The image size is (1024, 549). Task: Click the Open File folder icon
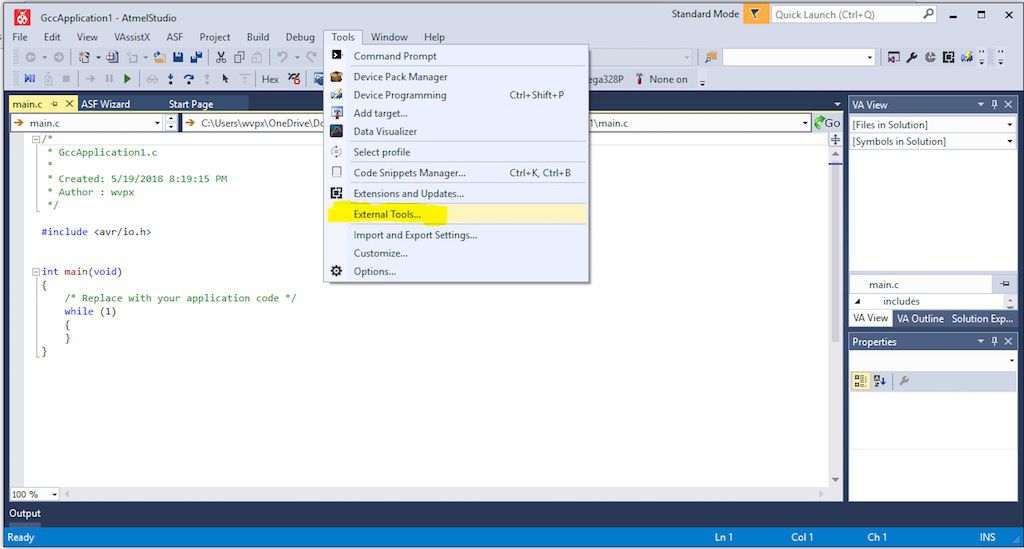[x=159, y=57]
